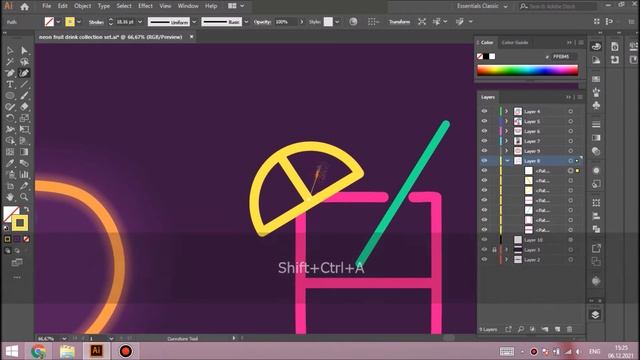This screenshot has width=640, height=360.
Task: Select the Line Segment tool
Action: pos(24,84)
